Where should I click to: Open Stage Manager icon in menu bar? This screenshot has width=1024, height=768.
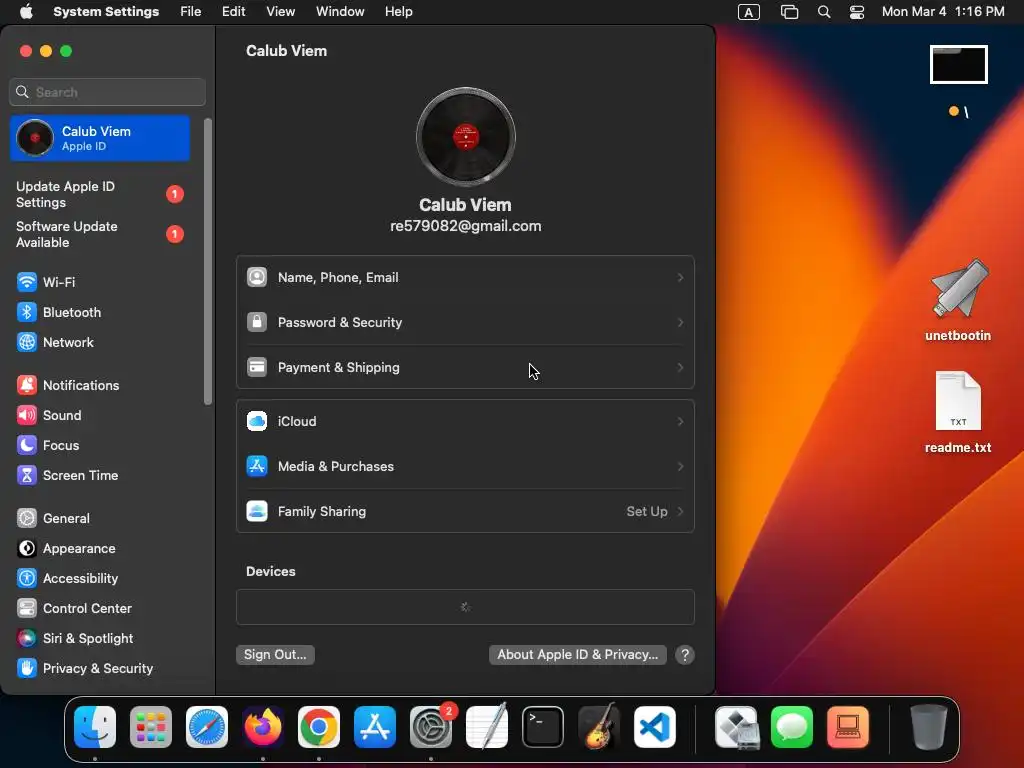click(x=790, y=12)
